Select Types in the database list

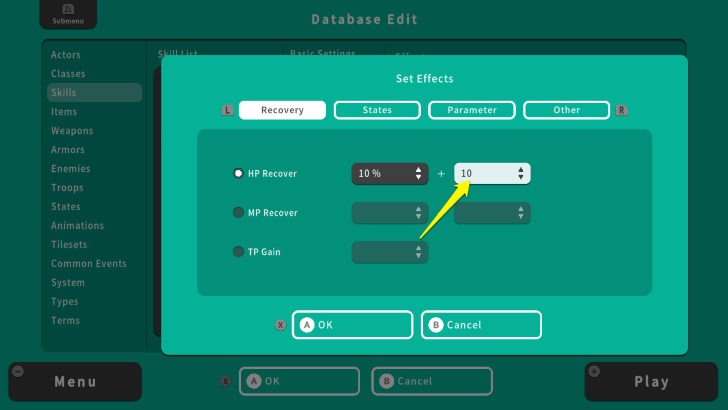click(65, 302)
